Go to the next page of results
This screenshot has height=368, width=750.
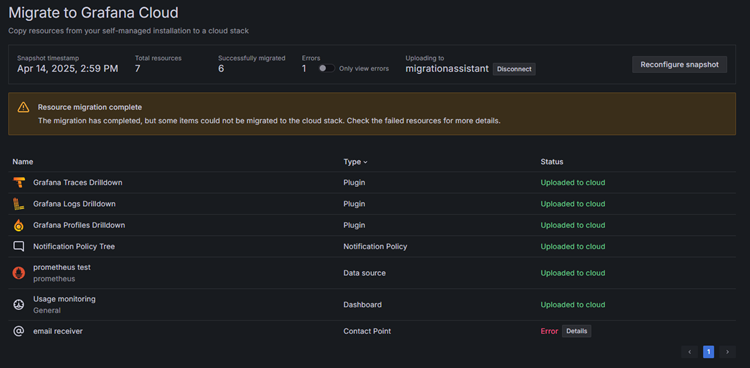[x=727, y=352]
